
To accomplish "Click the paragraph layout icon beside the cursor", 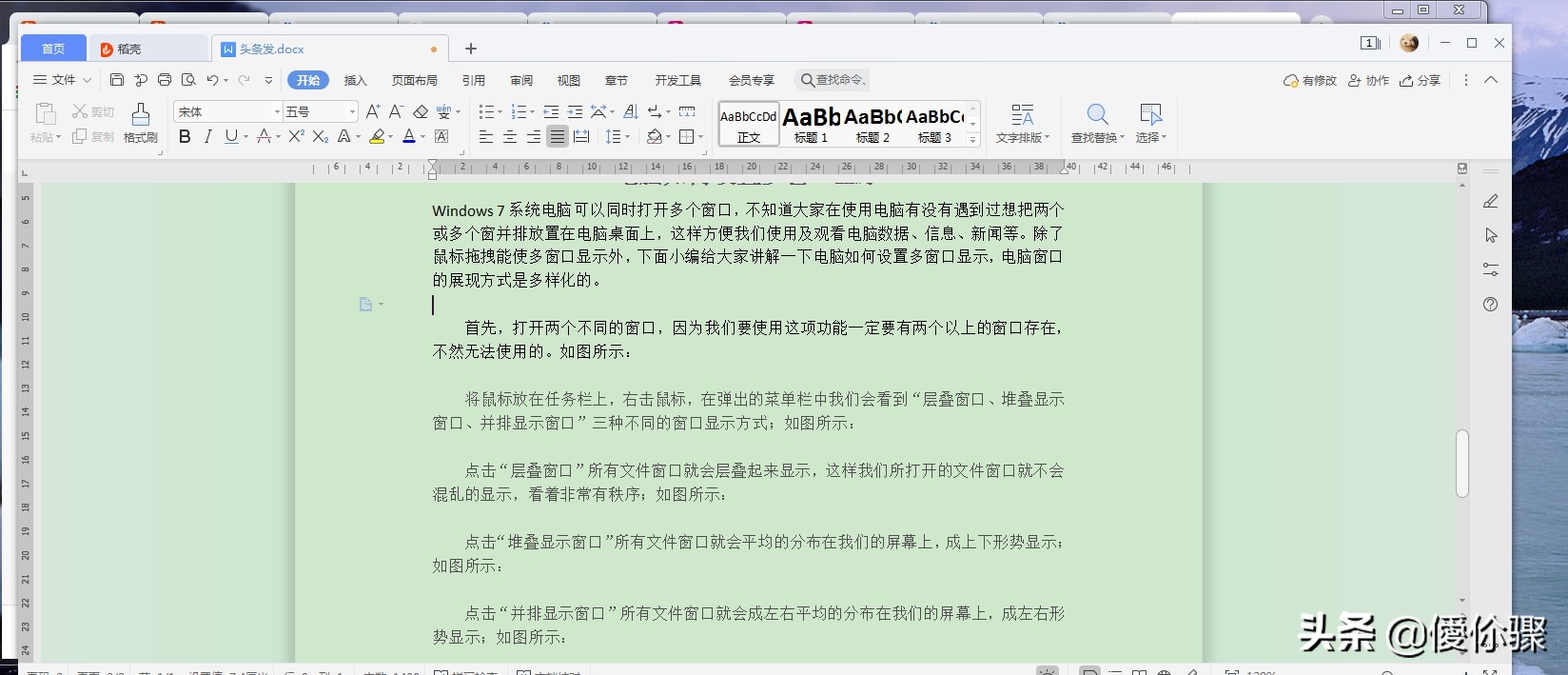I will (365, 305).
